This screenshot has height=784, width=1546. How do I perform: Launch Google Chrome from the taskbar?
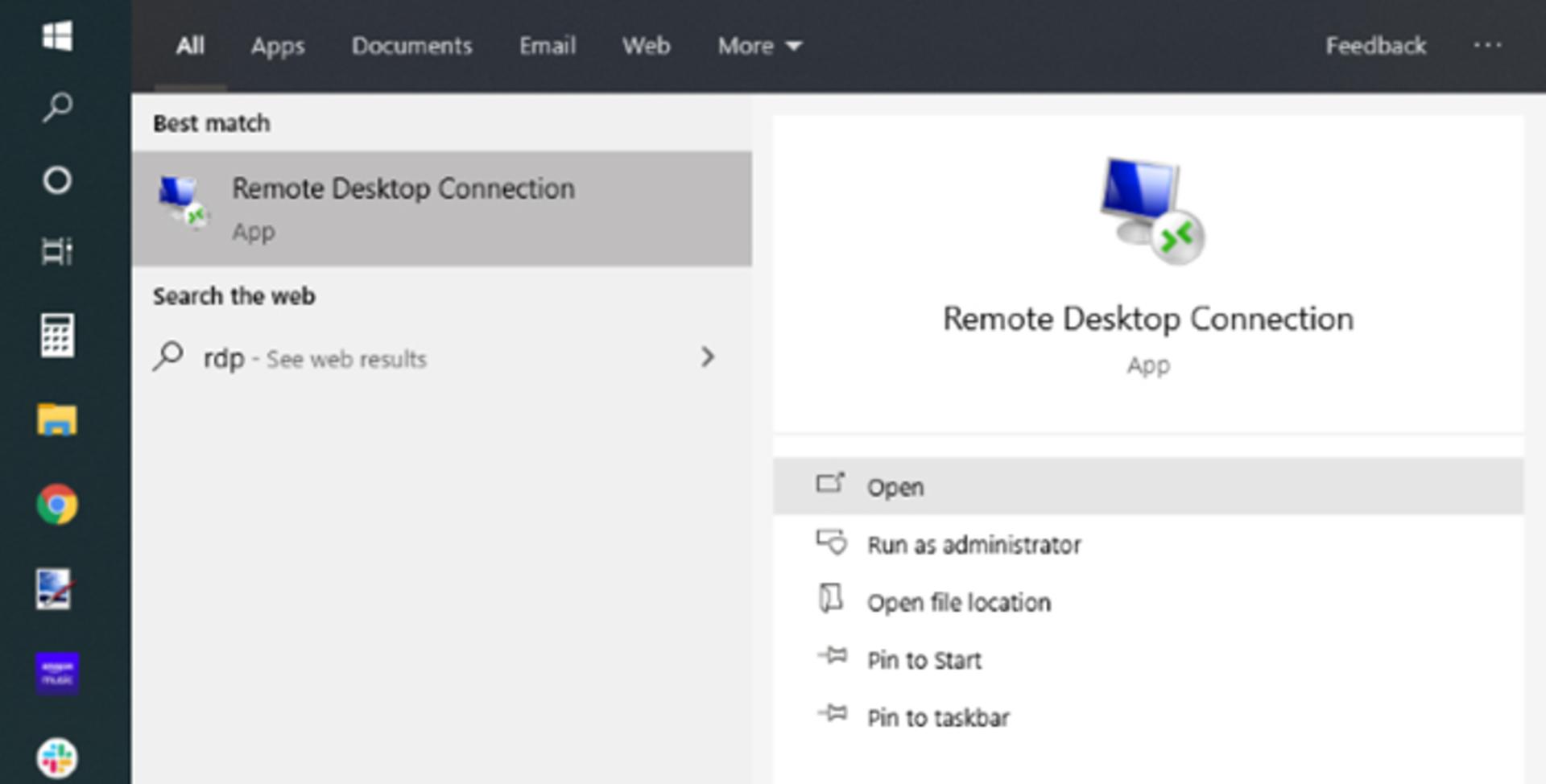57,505
